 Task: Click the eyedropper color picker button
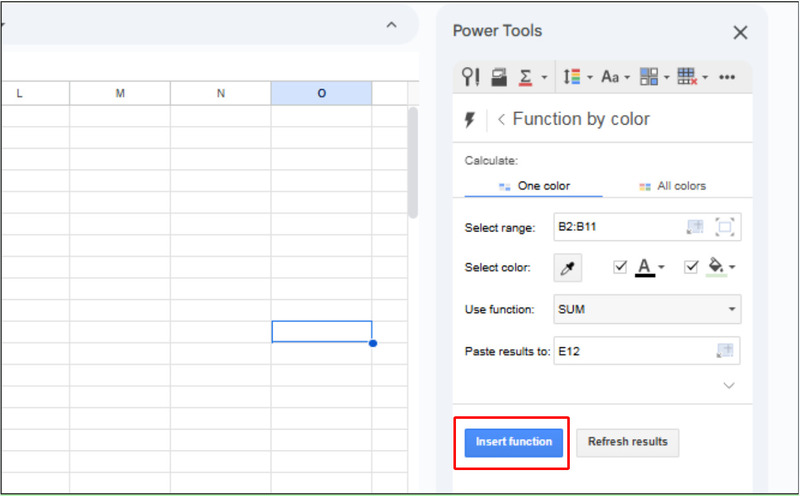[x=568, y=268]
